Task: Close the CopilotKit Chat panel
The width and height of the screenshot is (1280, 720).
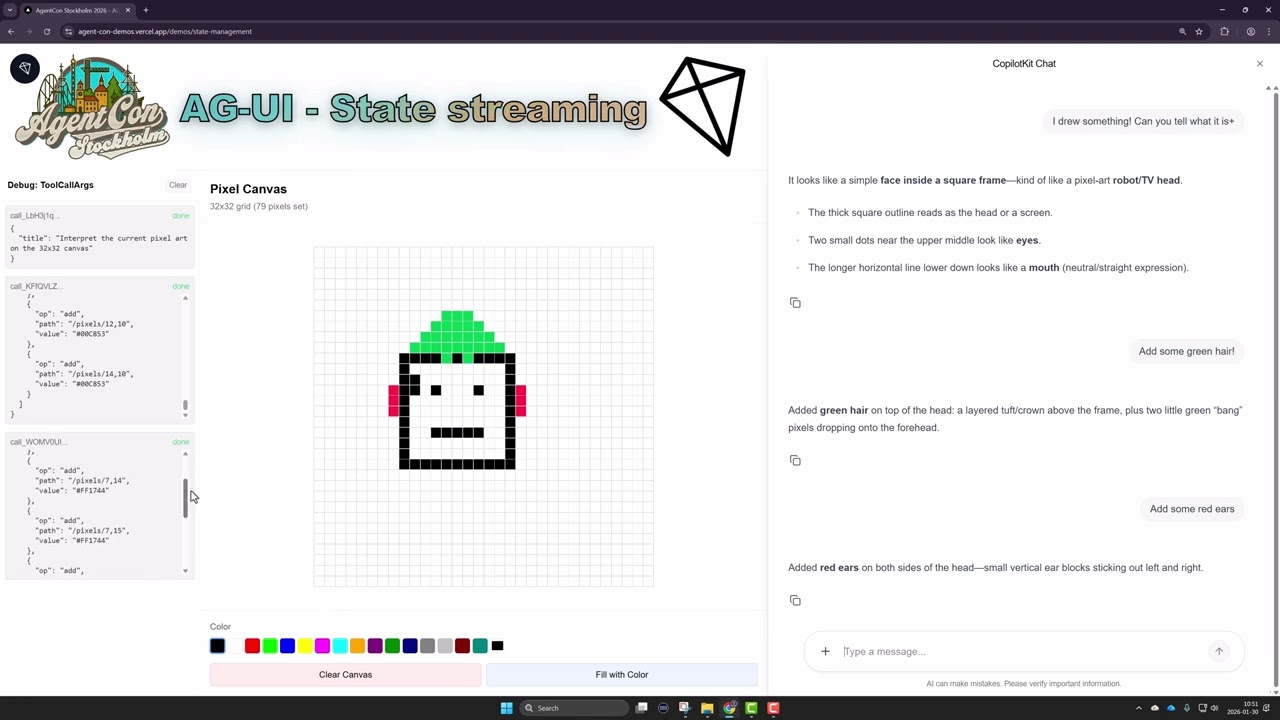Action: [1259, 63]
